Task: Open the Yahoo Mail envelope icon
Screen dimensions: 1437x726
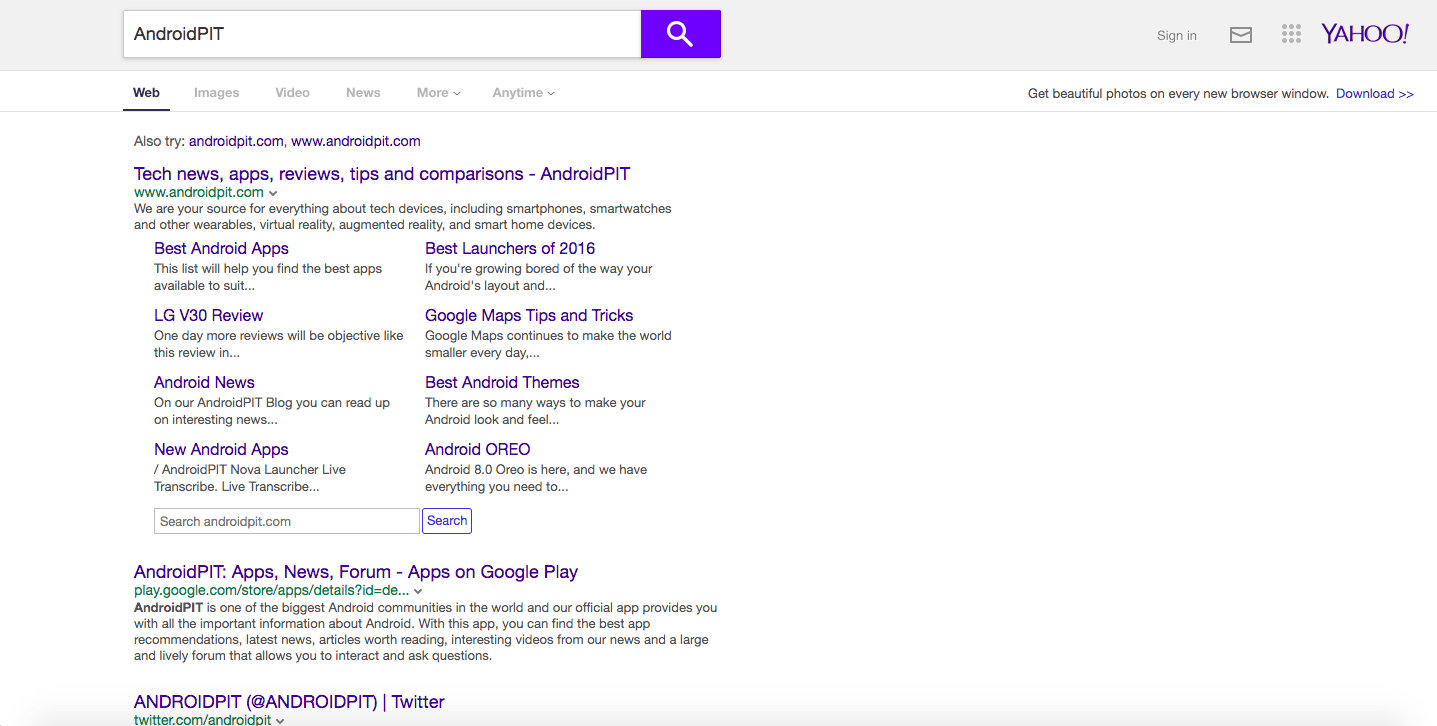Action: (1241, 35)
